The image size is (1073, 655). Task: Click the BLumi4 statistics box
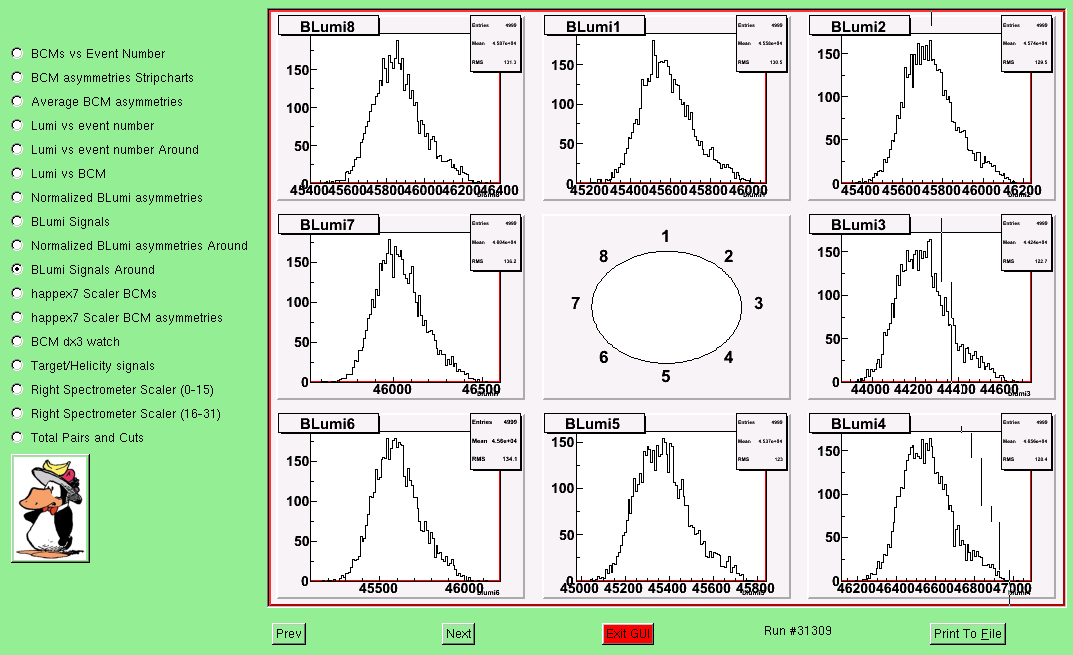(x=1026, y=441)
